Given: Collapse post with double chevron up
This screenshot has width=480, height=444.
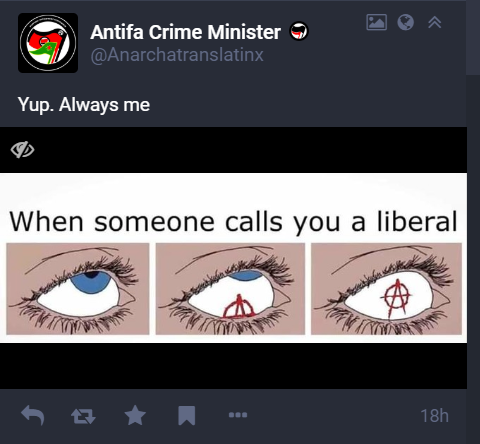Looking at the screenshot, I should (435, 22).
